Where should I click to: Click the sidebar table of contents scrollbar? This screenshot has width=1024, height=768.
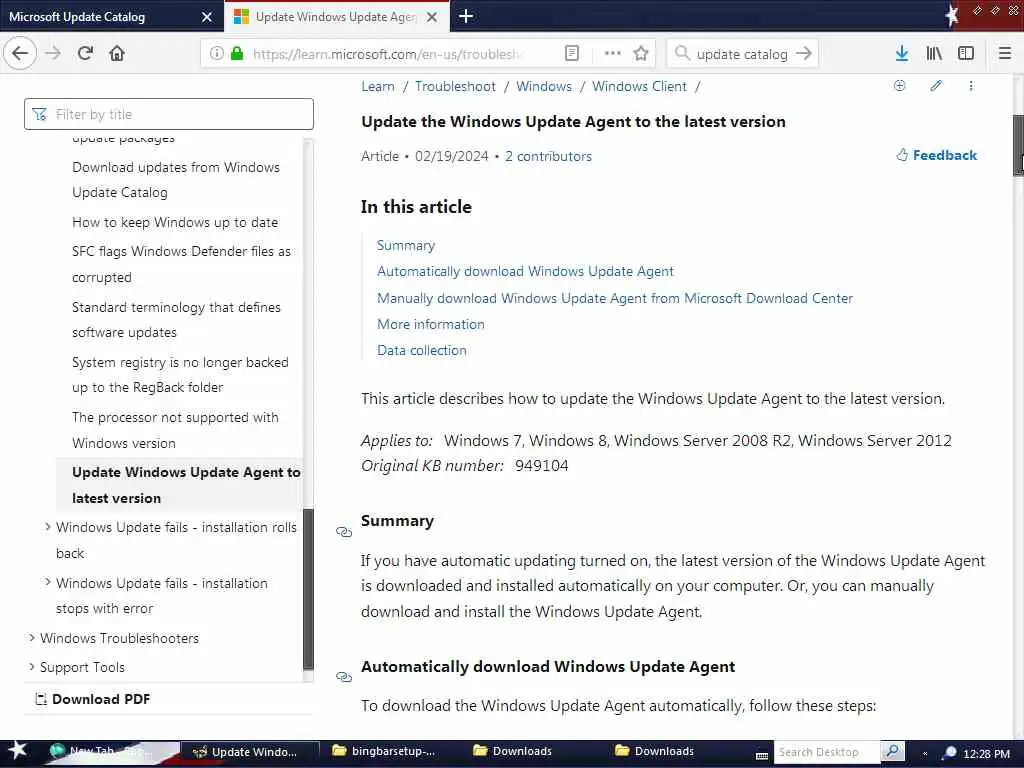click(x=308, y=588)
